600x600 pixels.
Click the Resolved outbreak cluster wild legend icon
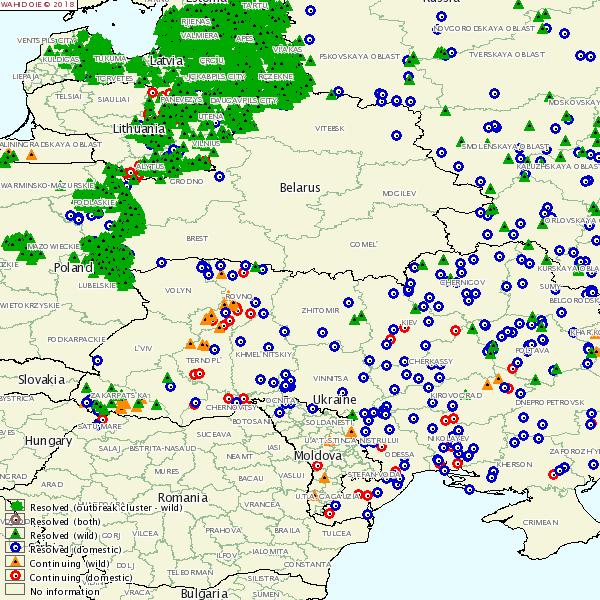[15, 505]
